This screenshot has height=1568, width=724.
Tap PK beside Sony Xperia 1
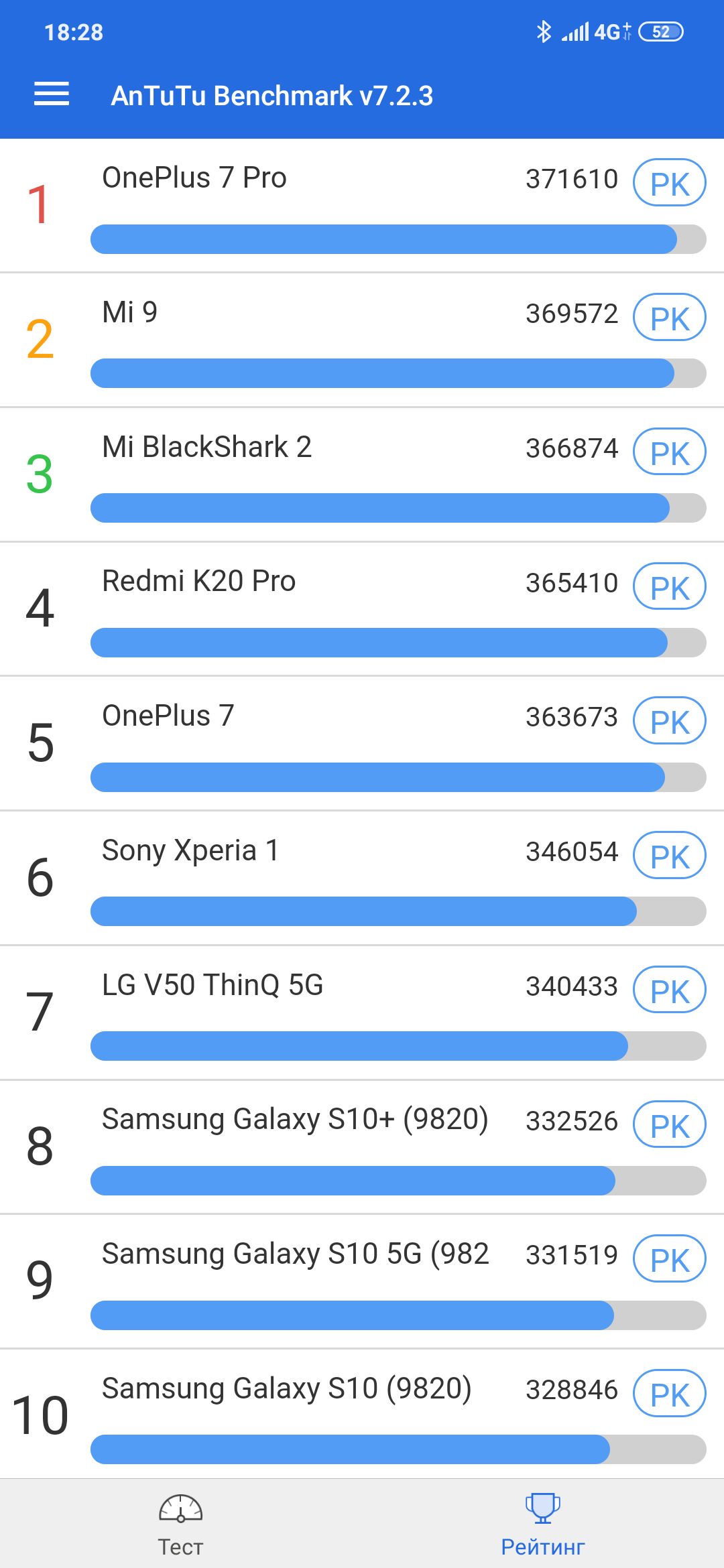tap(670, 856)
